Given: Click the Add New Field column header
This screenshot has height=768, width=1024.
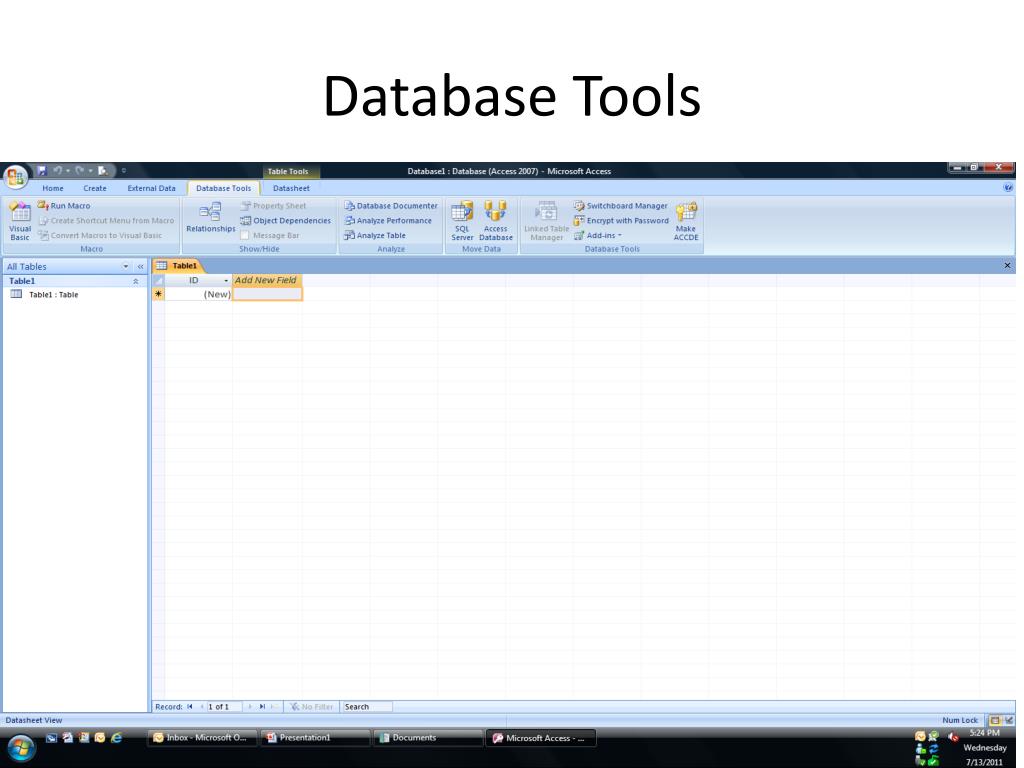Looking at the screenshot, I should (x=267, y=280).
